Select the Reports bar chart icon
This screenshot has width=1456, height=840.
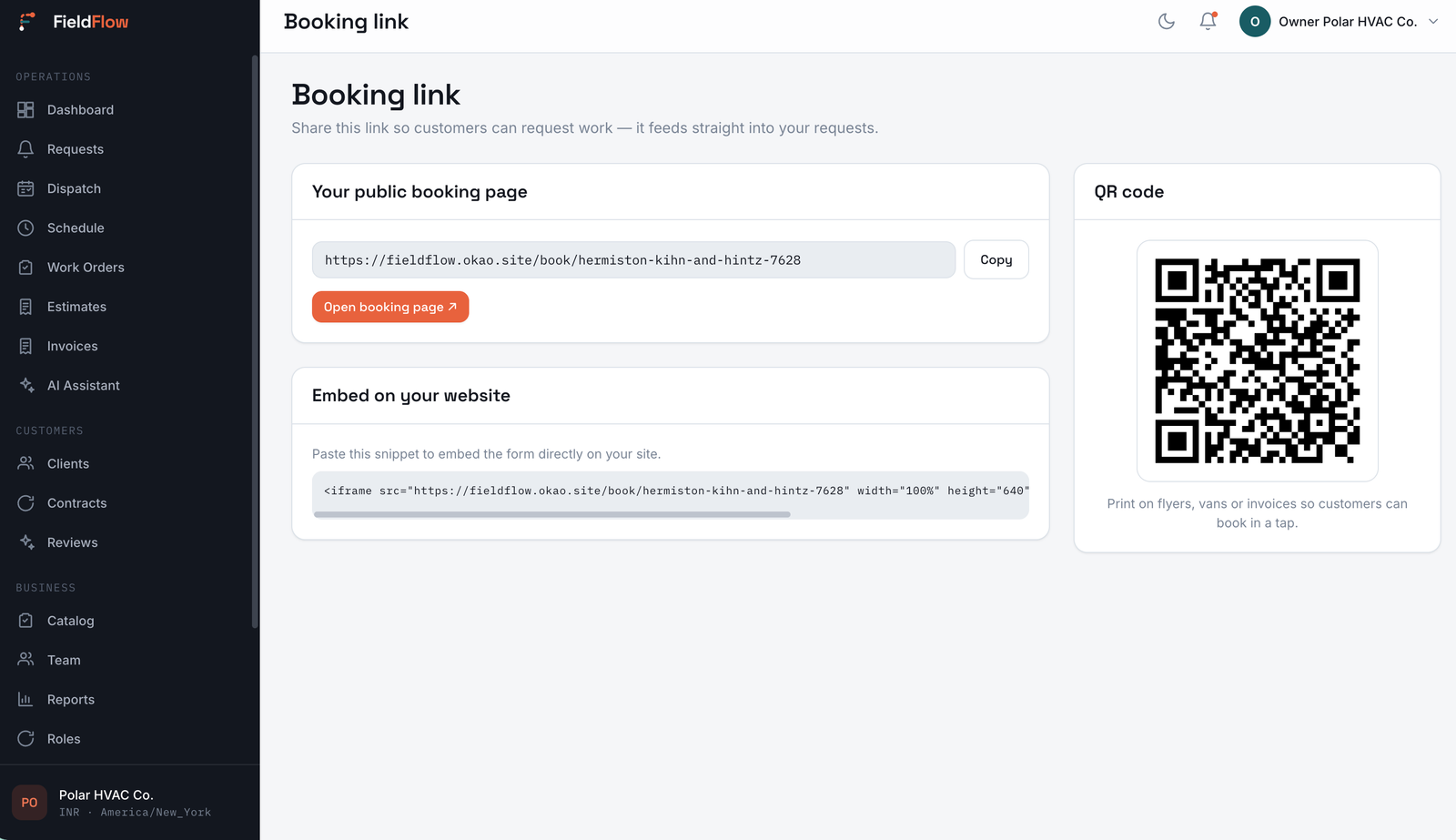[x=25, y=699]
